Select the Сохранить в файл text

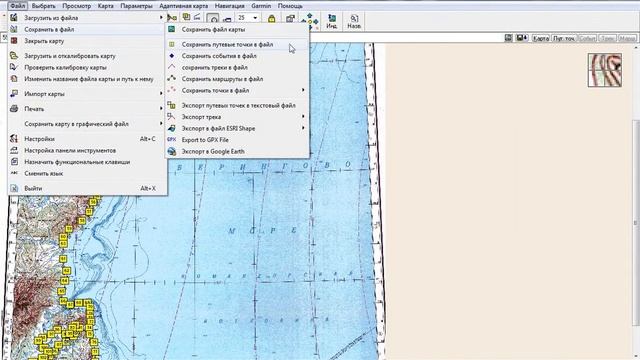[49, 29]
